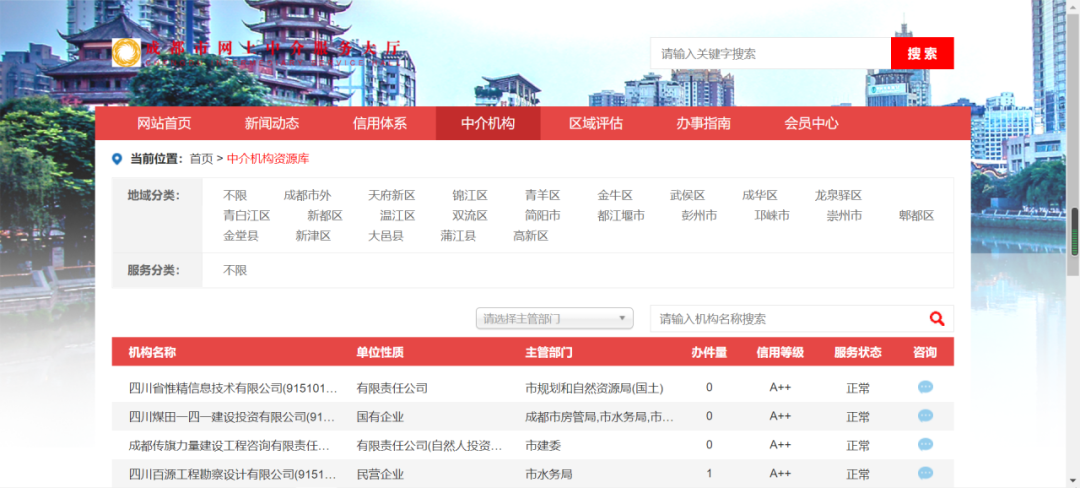This screenshot has height=488, width=1080.
Task: Open the 中介机构 navigation tab
Action: pos(488,124)
